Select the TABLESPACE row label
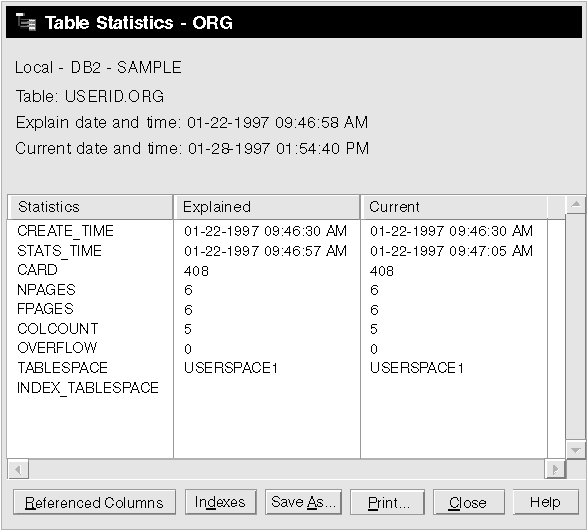This screenshot has width=588, height=531. (62, 368)
